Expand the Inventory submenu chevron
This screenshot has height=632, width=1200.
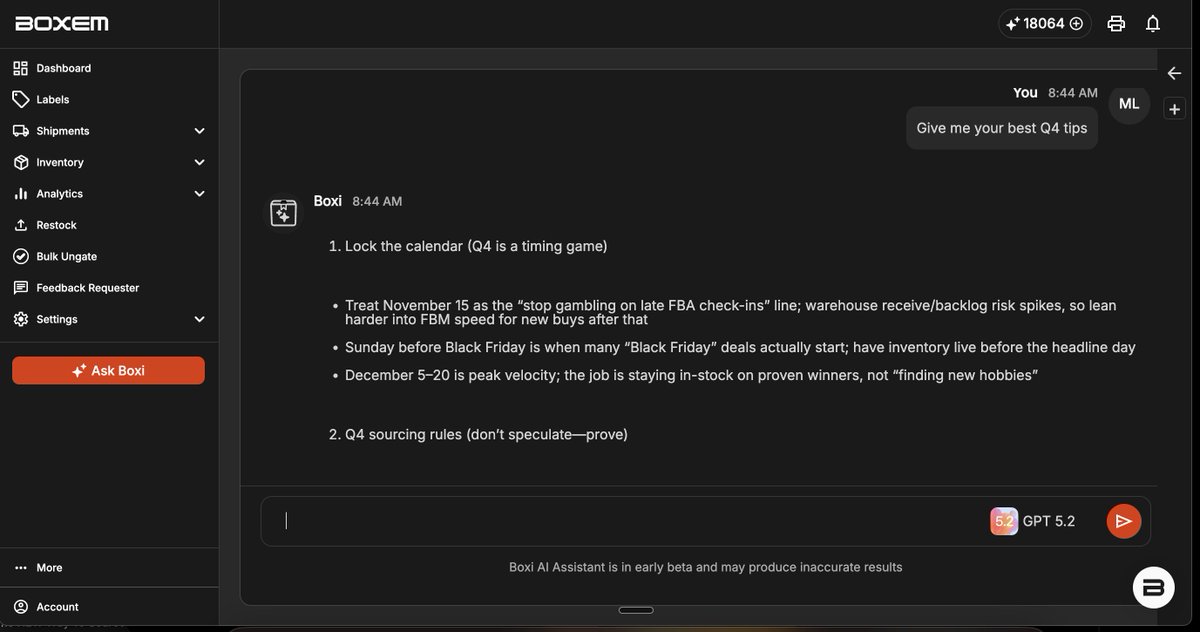pos(199,162)
